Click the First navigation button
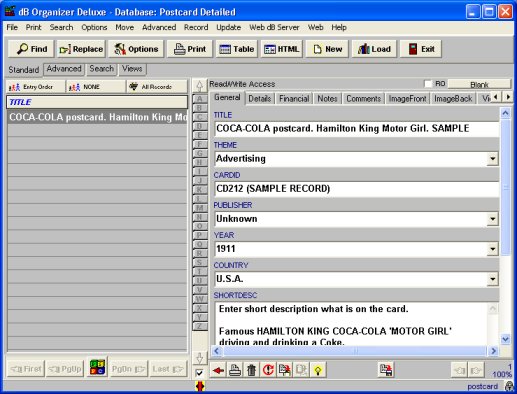517x394 pixels. (26, 369)
